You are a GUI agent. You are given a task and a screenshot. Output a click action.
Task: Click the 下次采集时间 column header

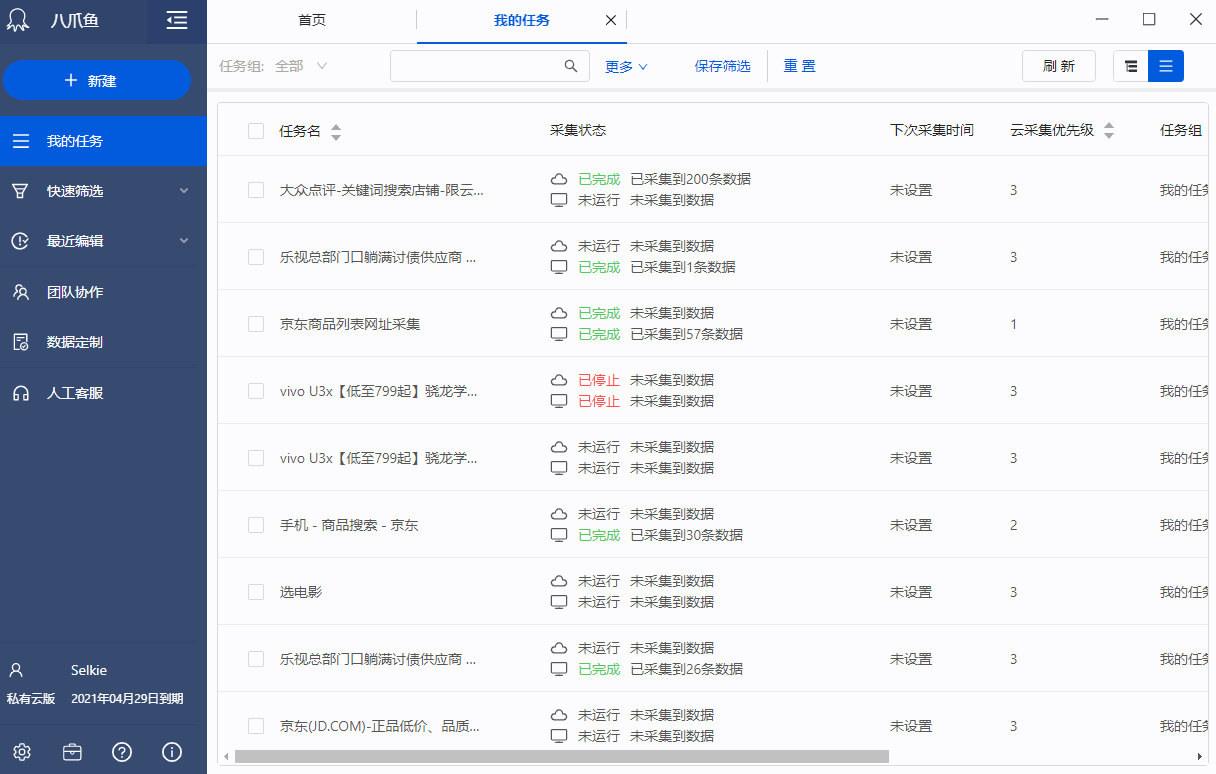pos(932,130)
